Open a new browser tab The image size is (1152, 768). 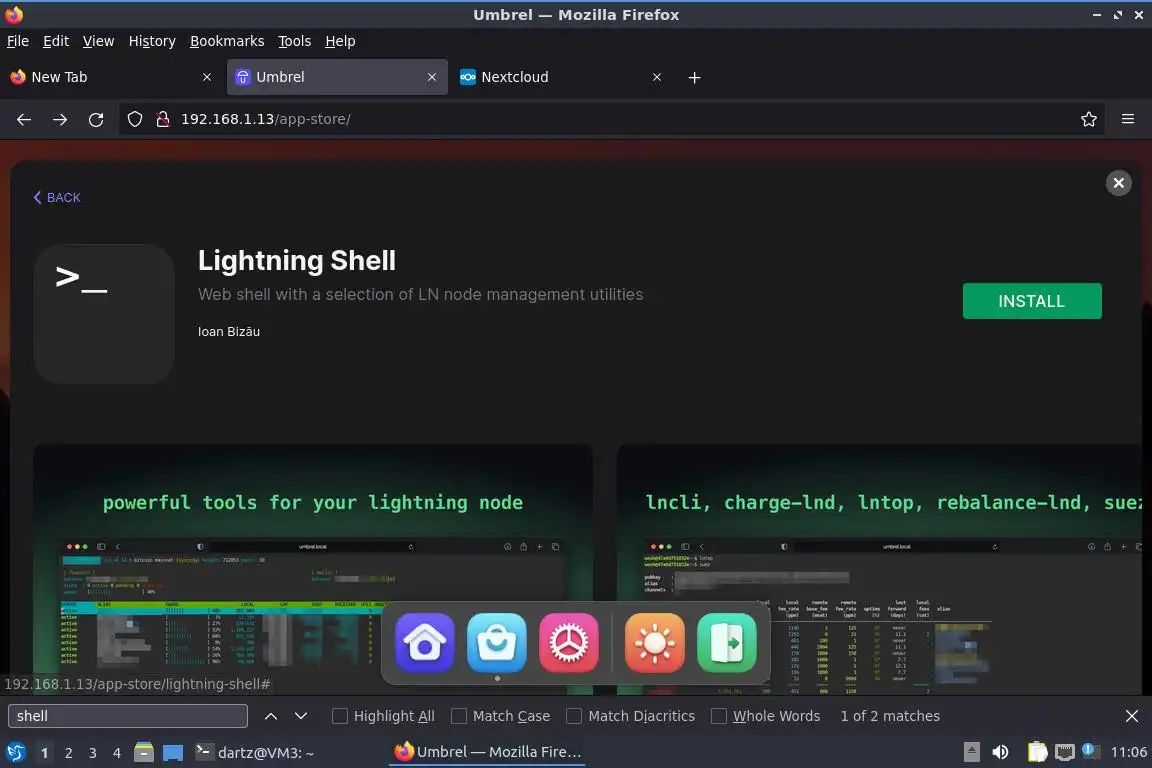click(x=694, y=77)
